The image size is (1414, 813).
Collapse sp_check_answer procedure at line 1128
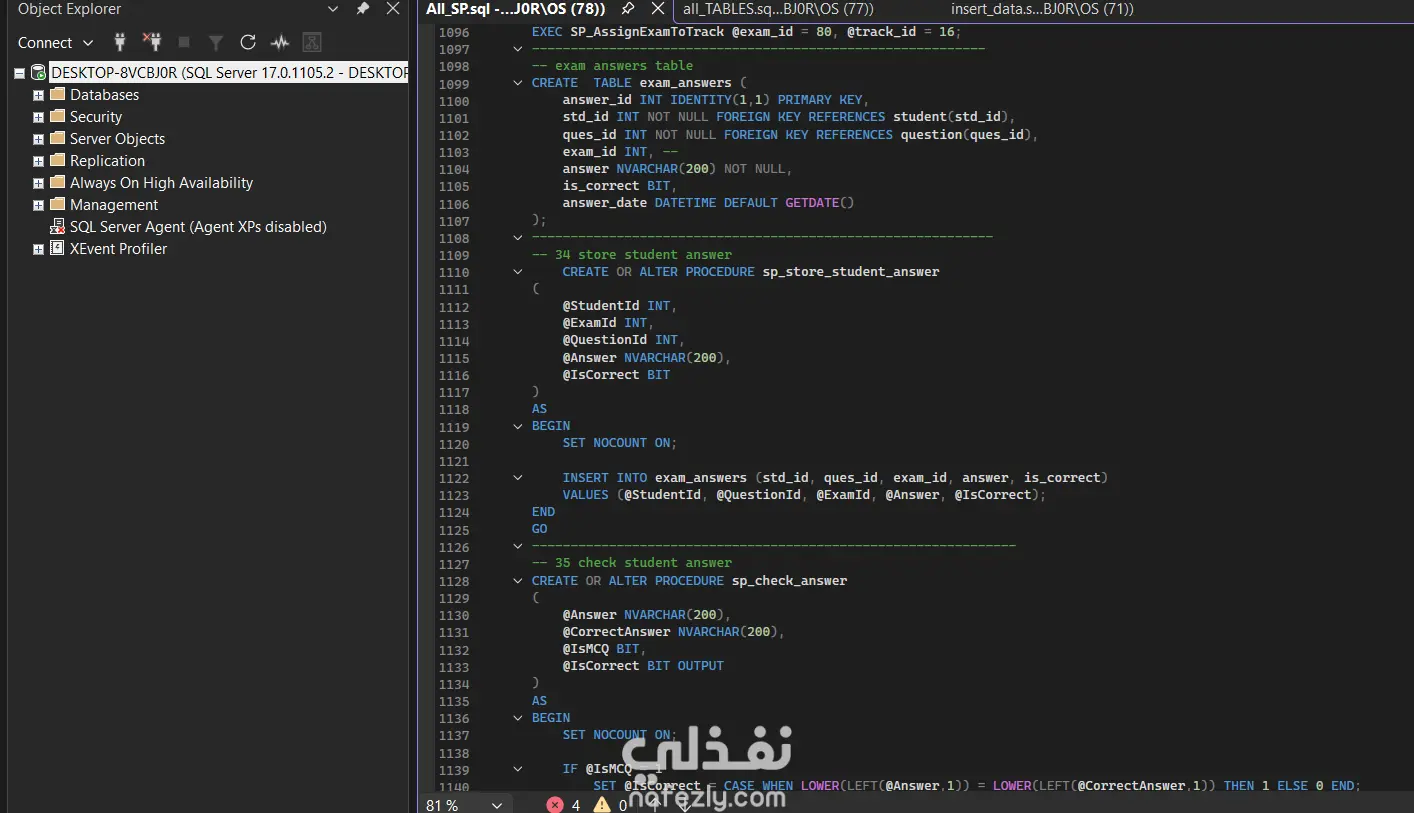point(518,581)
